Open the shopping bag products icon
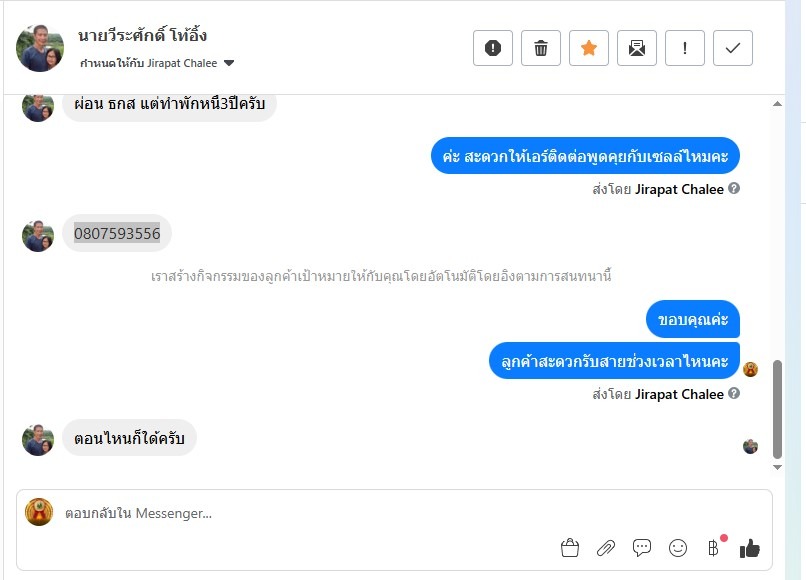 click(570, 547)
